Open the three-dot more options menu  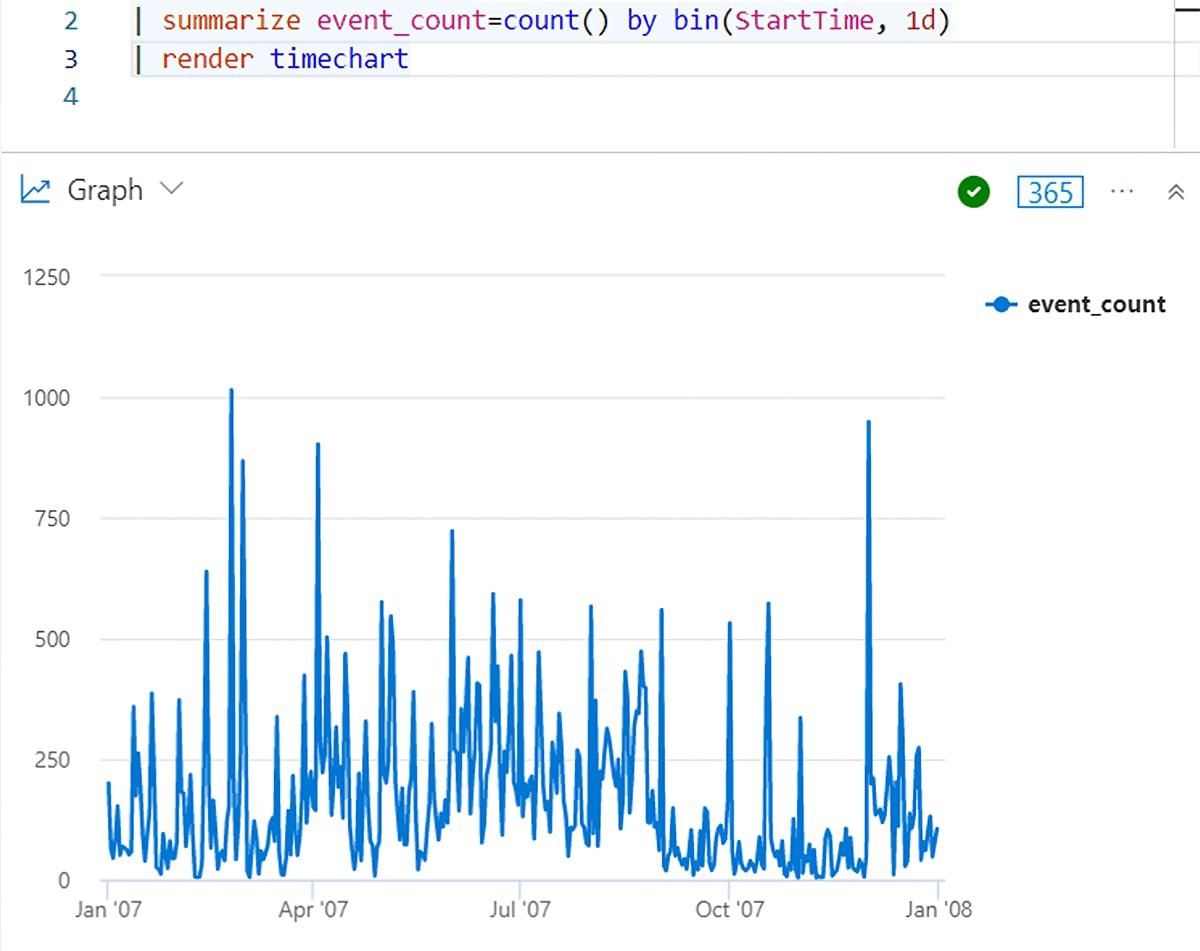click(x=1122, y=191)
